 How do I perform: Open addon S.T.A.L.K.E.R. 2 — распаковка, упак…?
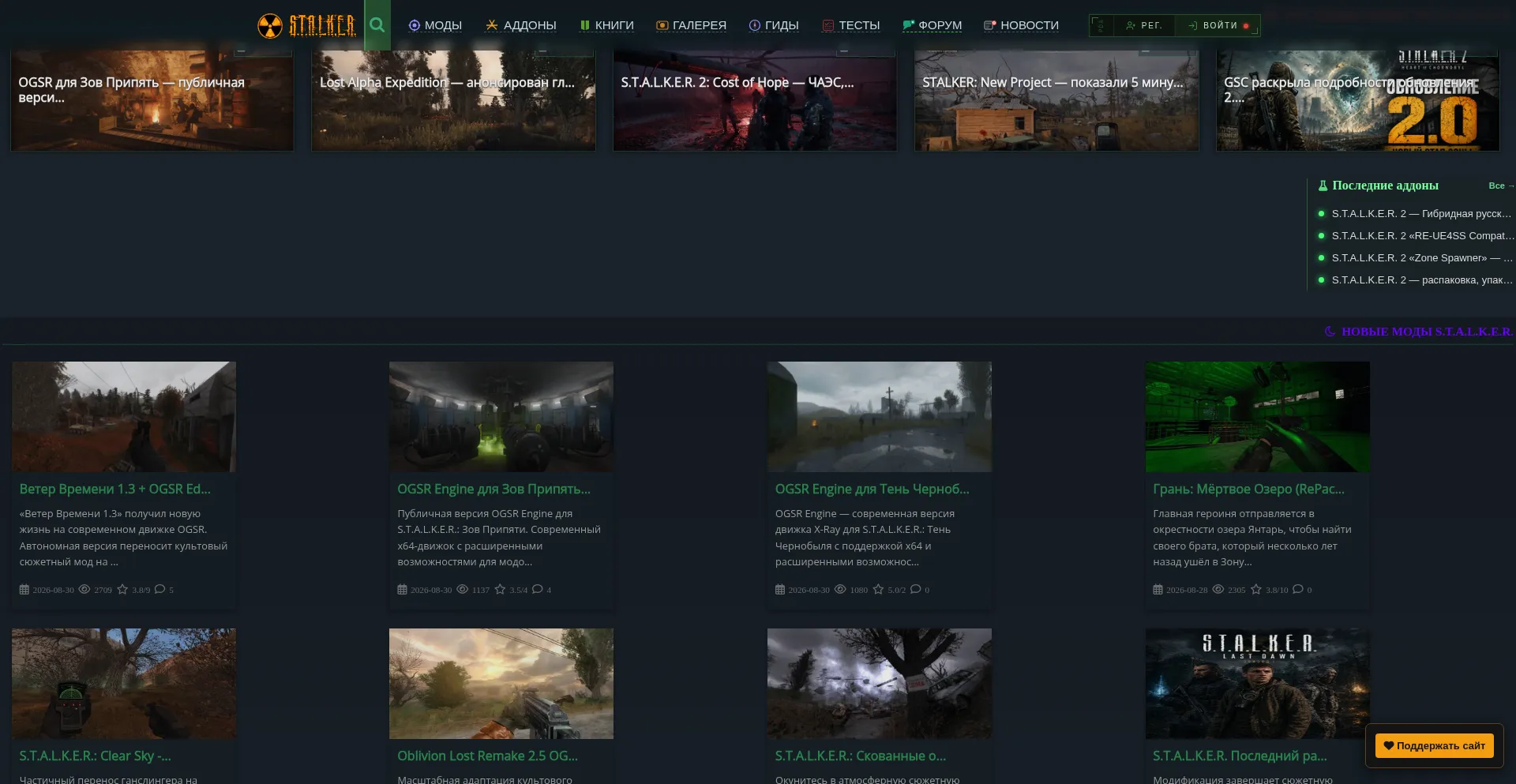[x=1421, y=280]
